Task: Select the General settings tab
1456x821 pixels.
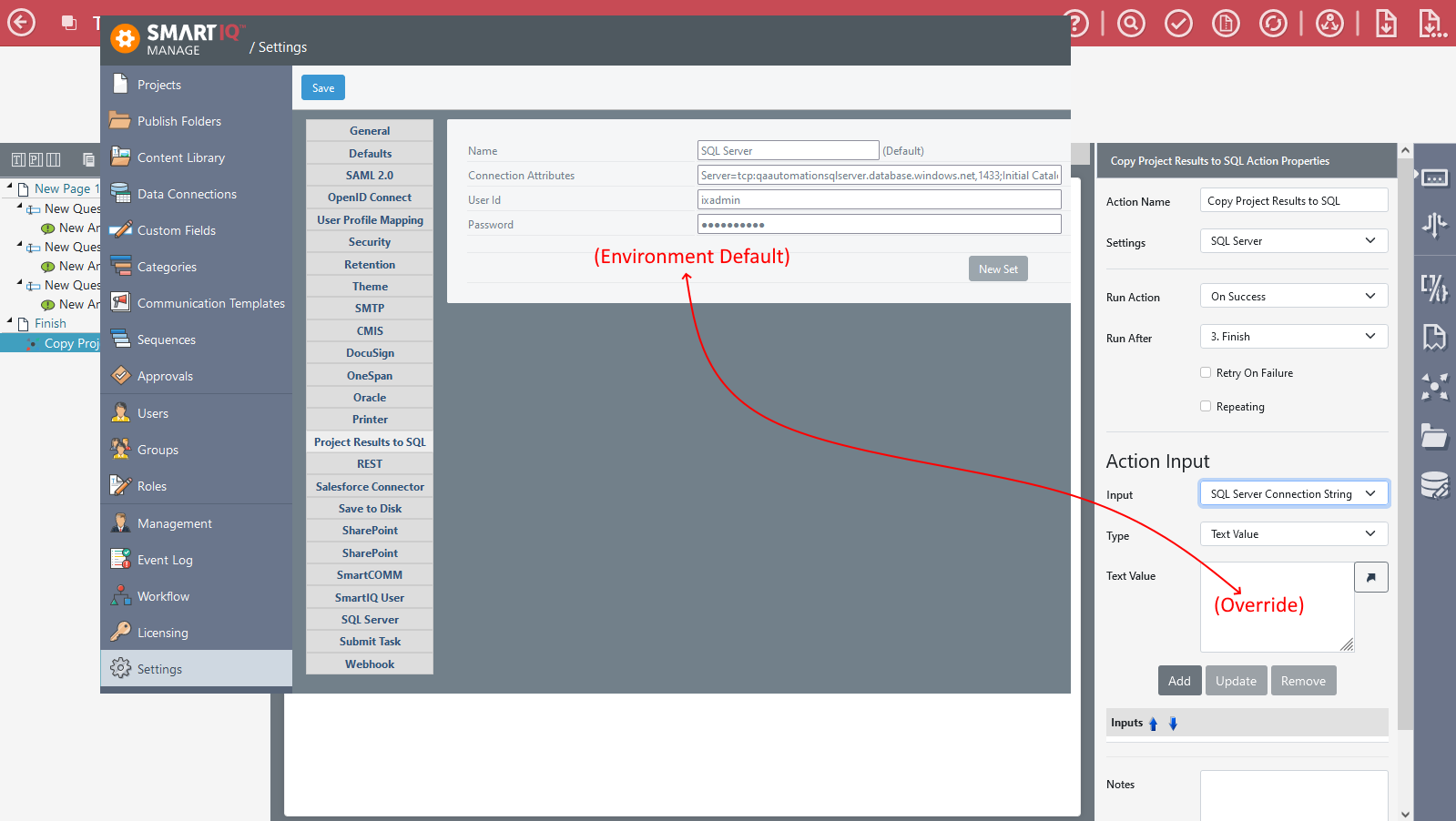Action: [x=370, y=131]
